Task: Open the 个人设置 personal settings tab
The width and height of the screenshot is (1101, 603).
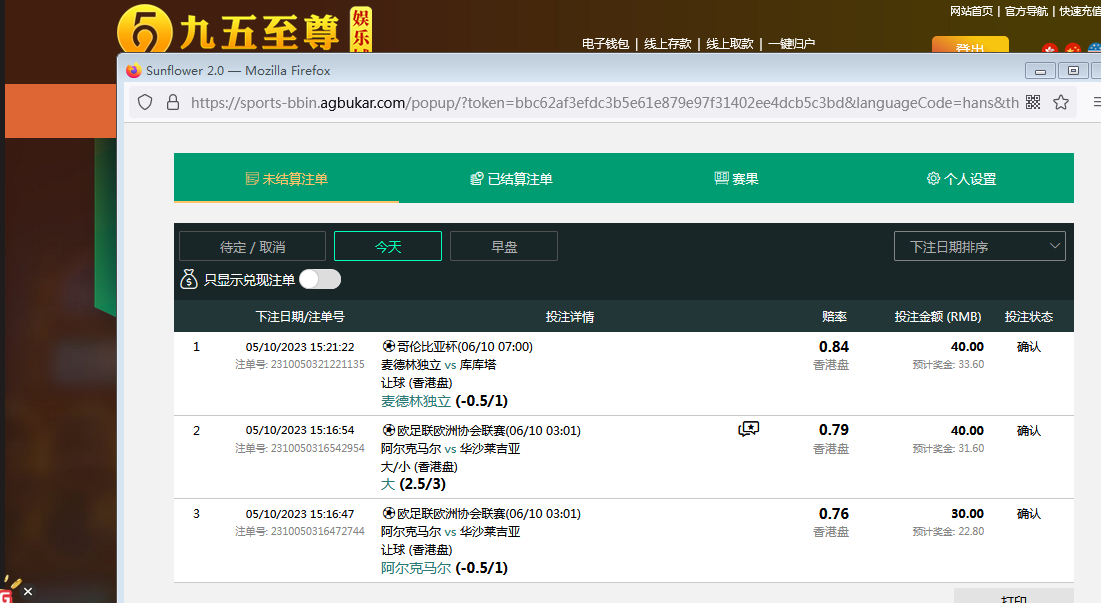Action: point(961,179)
